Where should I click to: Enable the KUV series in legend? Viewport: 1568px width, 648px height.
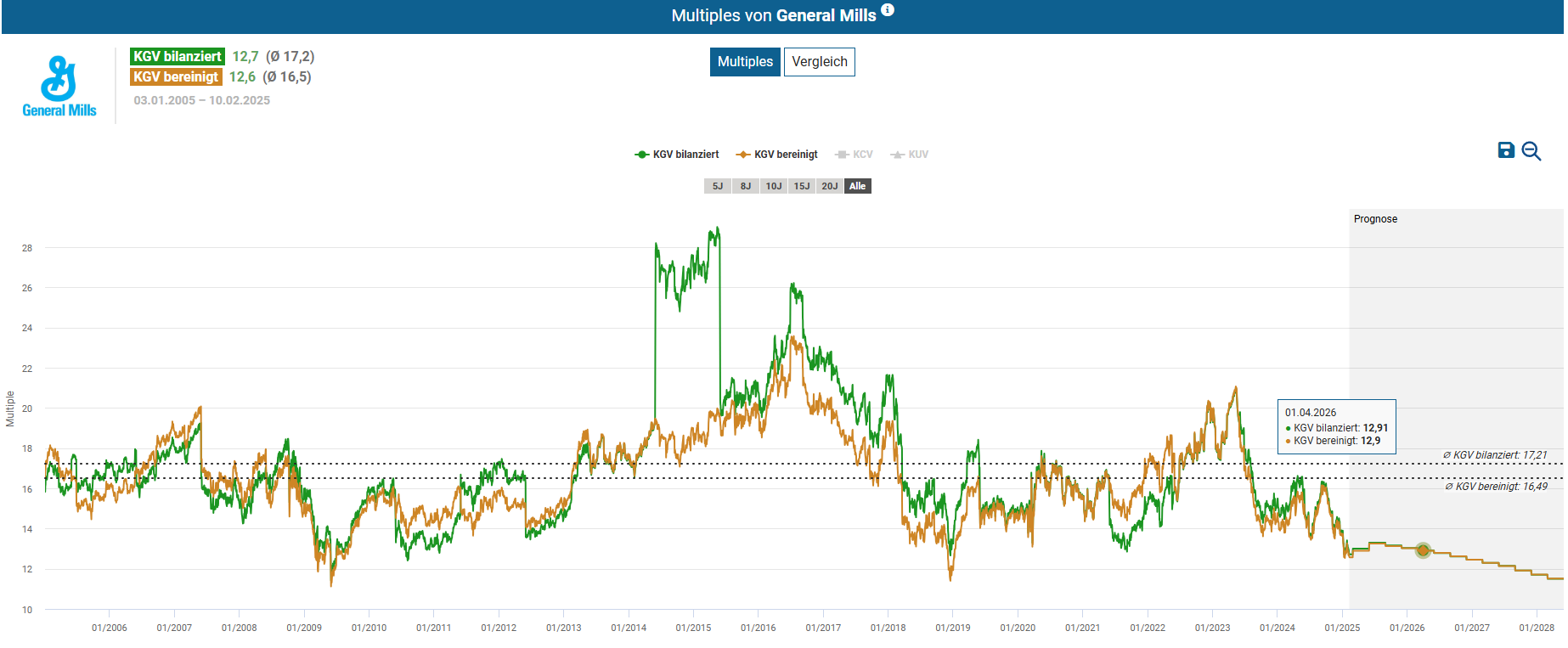pos(910,155)
